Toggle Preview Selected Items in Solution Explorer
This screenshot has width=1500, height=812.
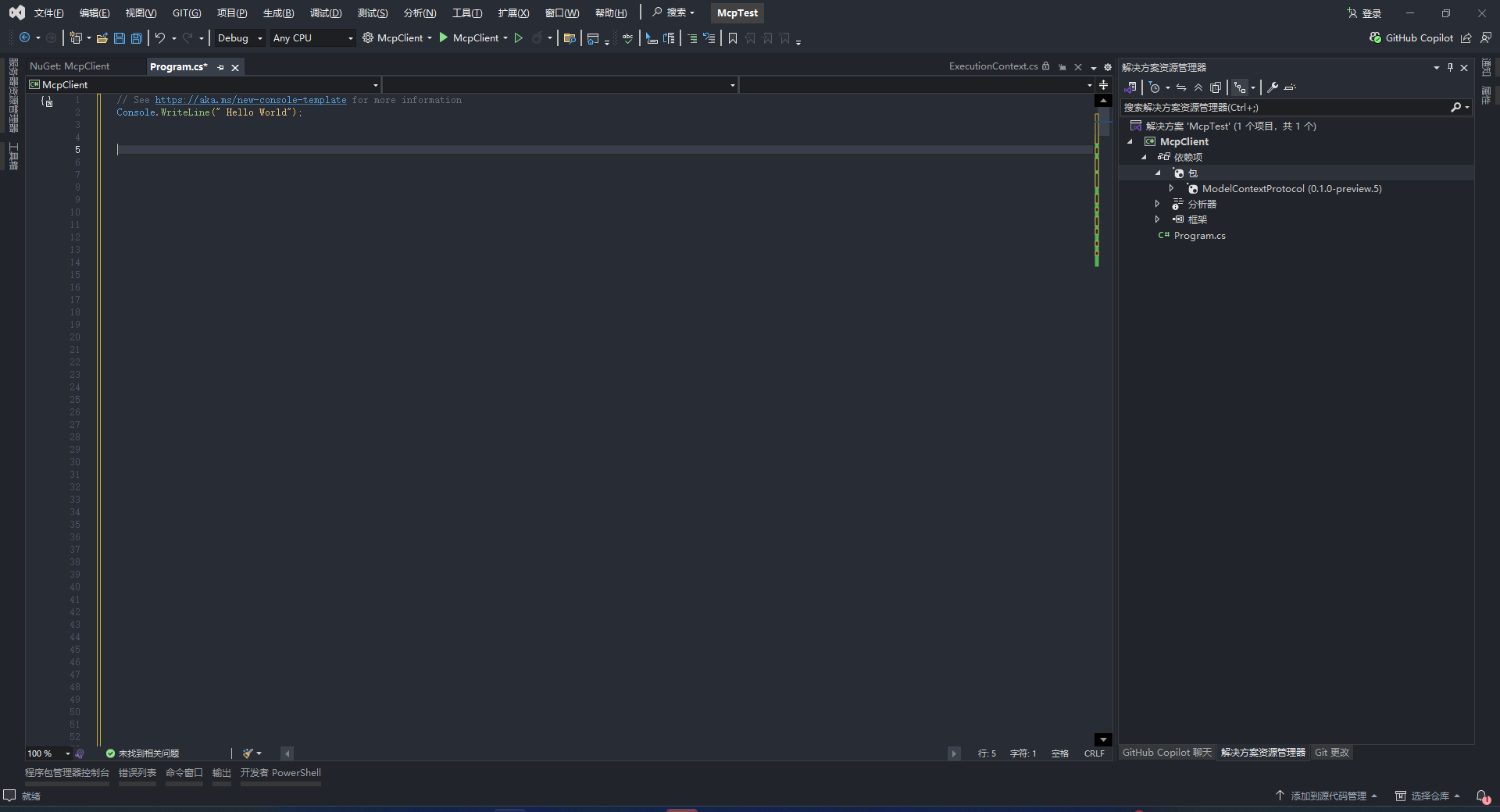(x=1290, y=87)
